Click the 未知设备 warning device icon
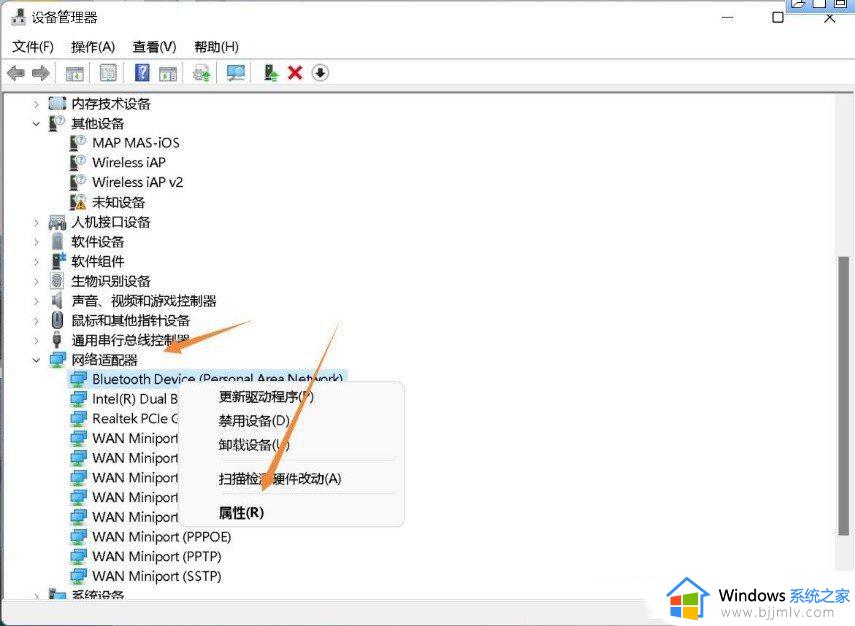The image size is (855, 626). 78,202
